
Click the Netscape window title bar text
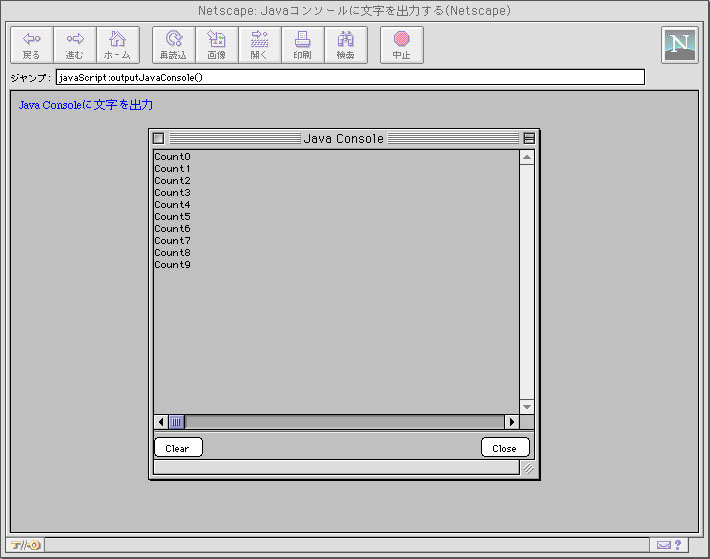point(355,10)
